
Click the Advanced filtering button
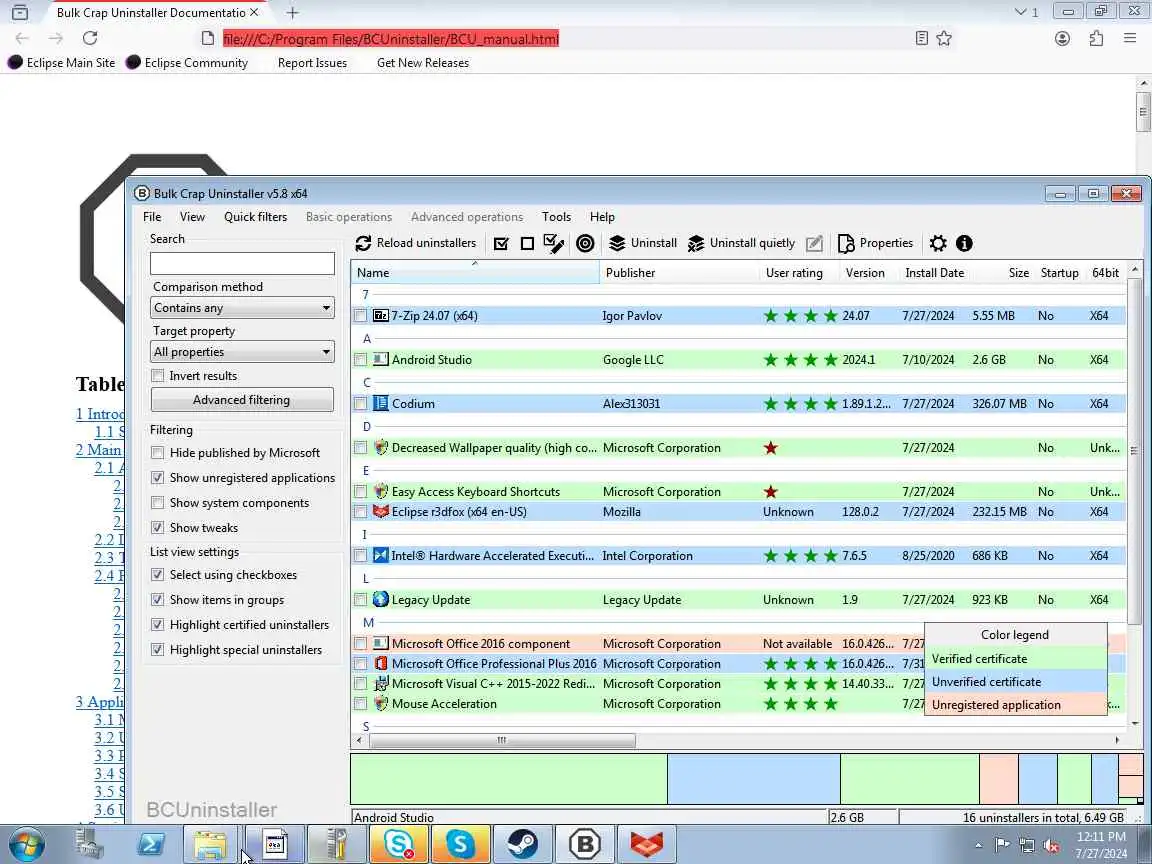(x=242, y=400)
